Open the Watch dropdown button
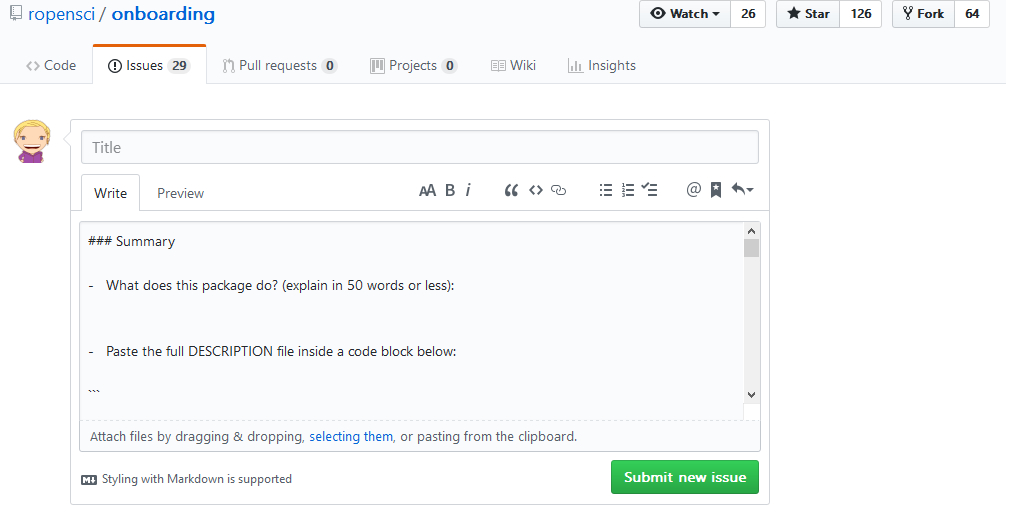The height and width of the screenshot is (526, 1015). tap(685, 14)
